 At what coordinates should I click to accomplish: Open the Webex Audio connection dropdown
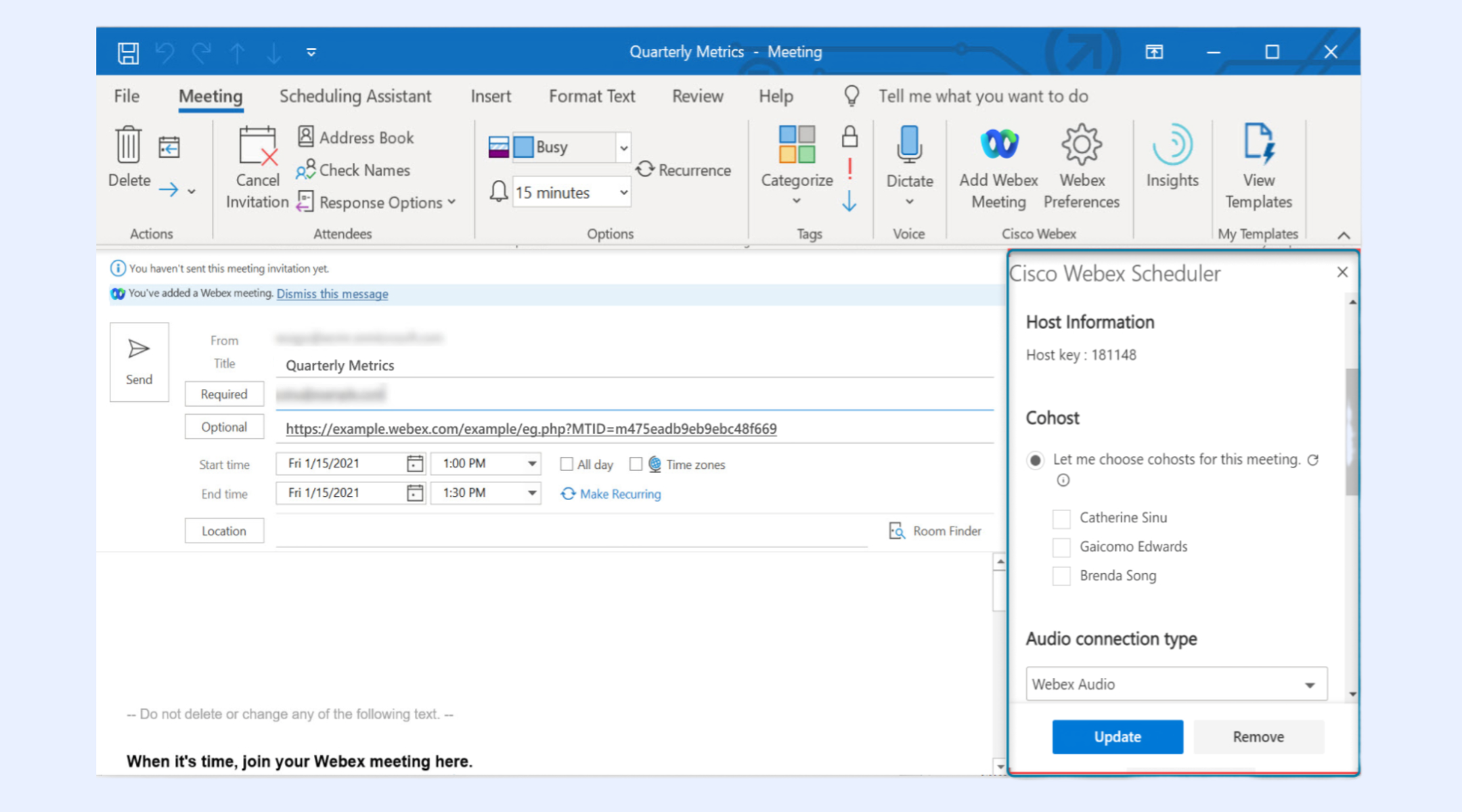coord(1176,684)
